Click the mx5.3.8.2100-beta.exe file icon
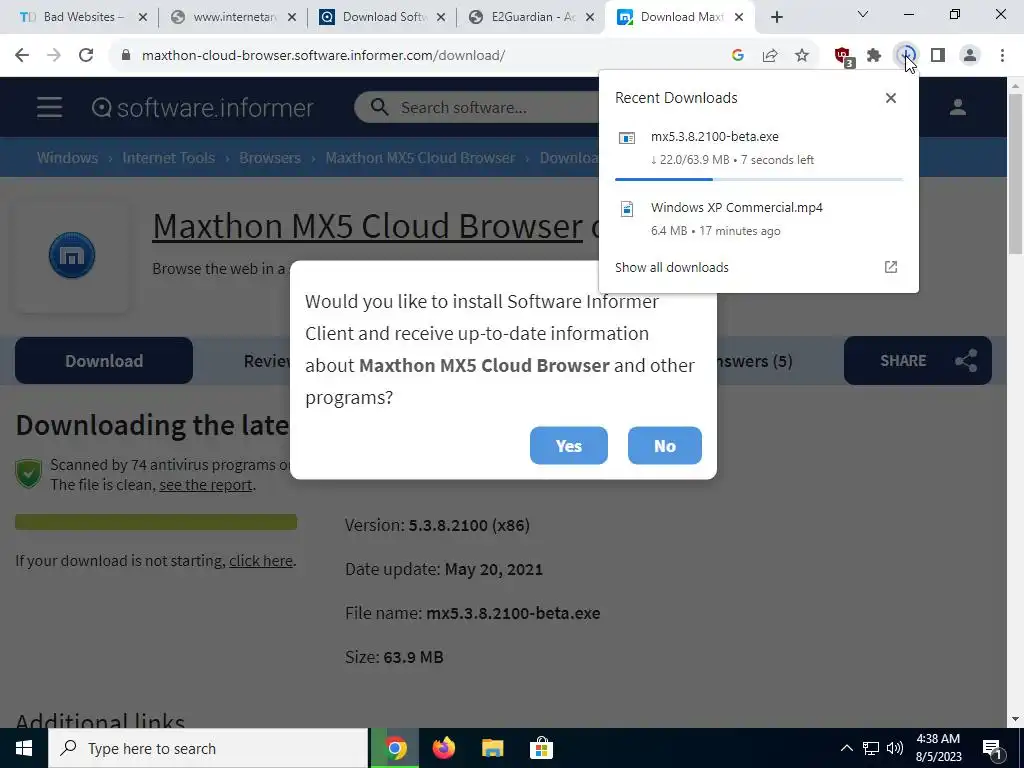 (x=627, y=138)
